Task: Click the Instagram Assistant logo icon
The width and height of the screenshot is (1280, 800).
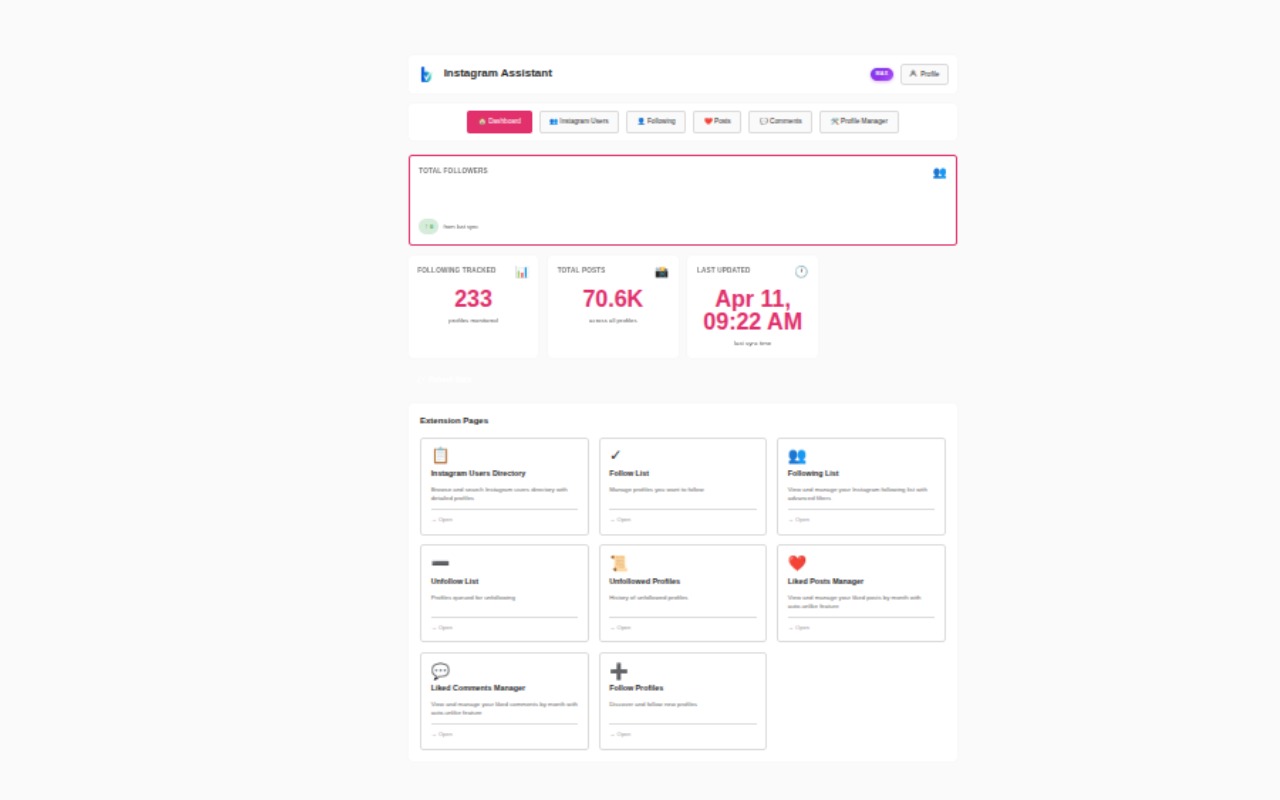Action: 426,74
